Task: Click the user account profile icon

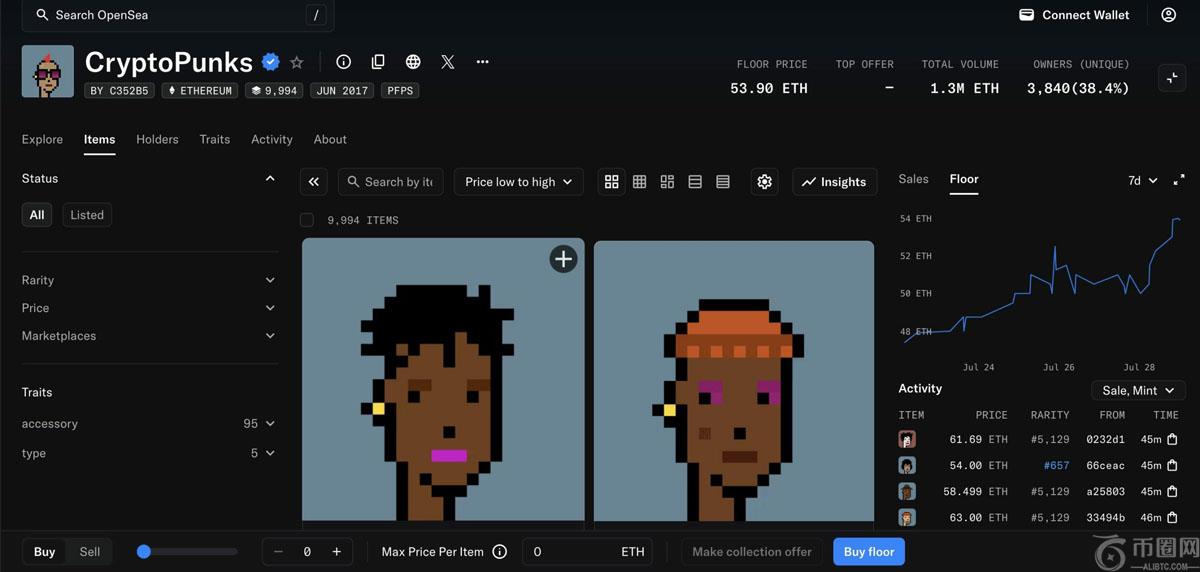Action: (x=1168, y=15)
